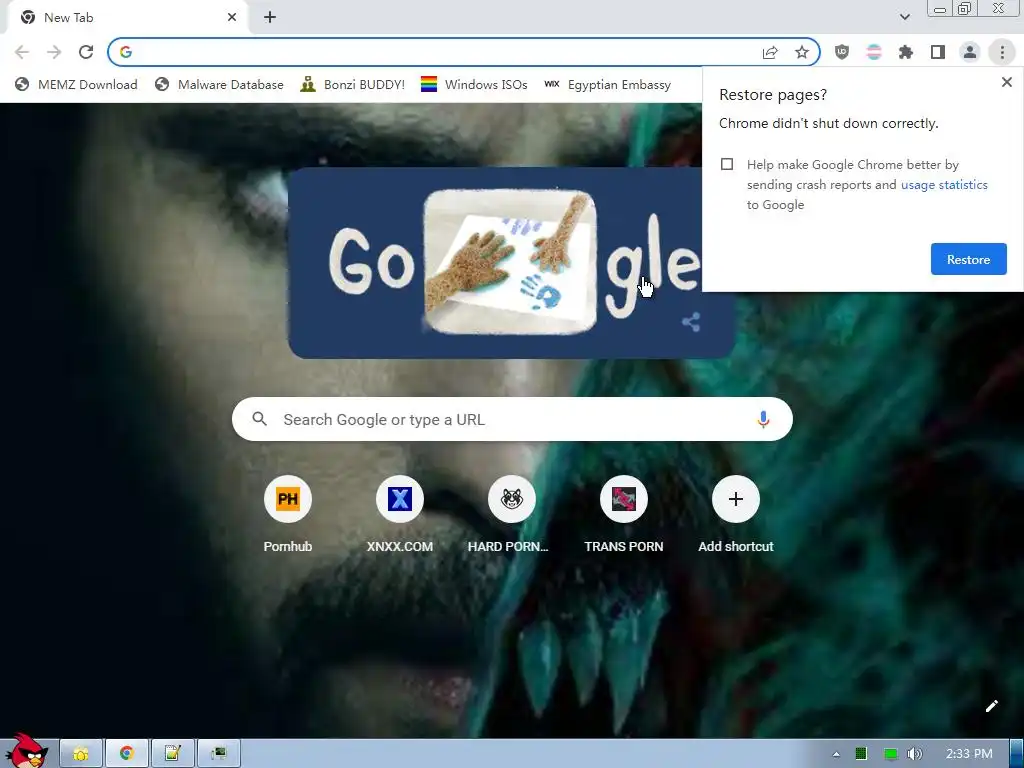Open the file explorer taskbar button
This screenshot has width=1024, height=768.
click(81, 754)
